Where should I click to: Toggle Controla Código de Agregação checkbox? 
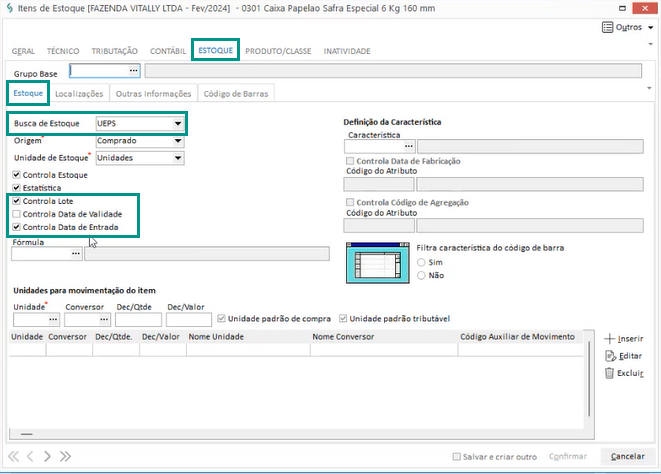click(350, 202)
